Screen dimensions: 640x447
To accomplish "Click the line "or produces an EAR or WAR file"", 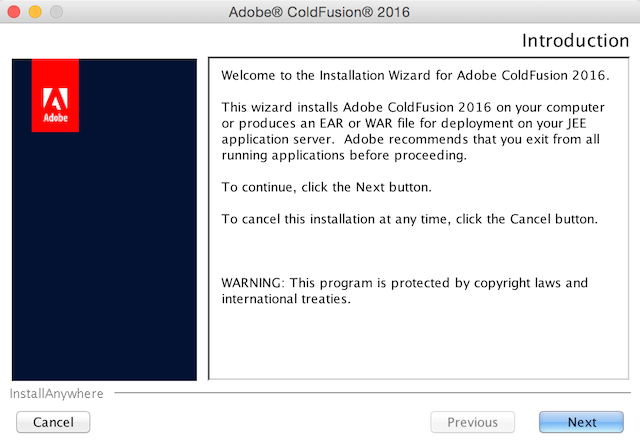I will (404, 123).
